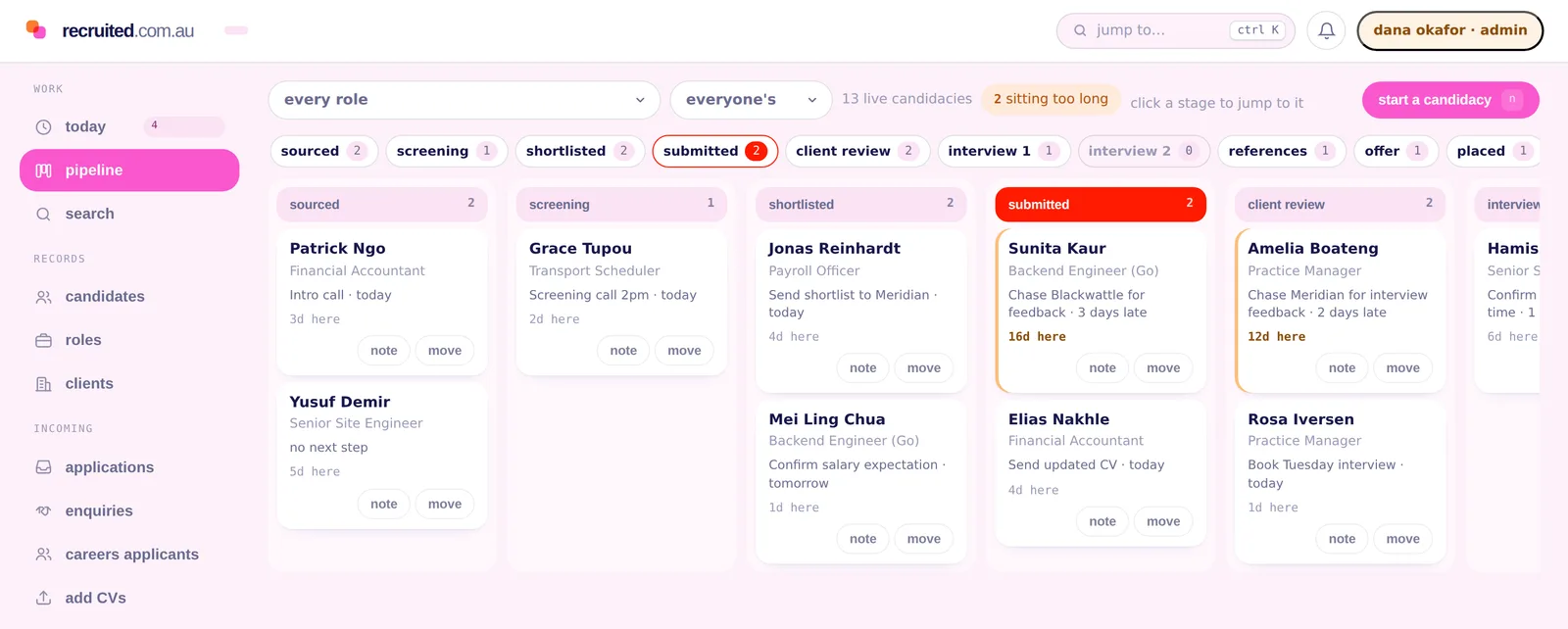
Task: Move Rosa Iversen to another stage
Action: coord(1403,539)
